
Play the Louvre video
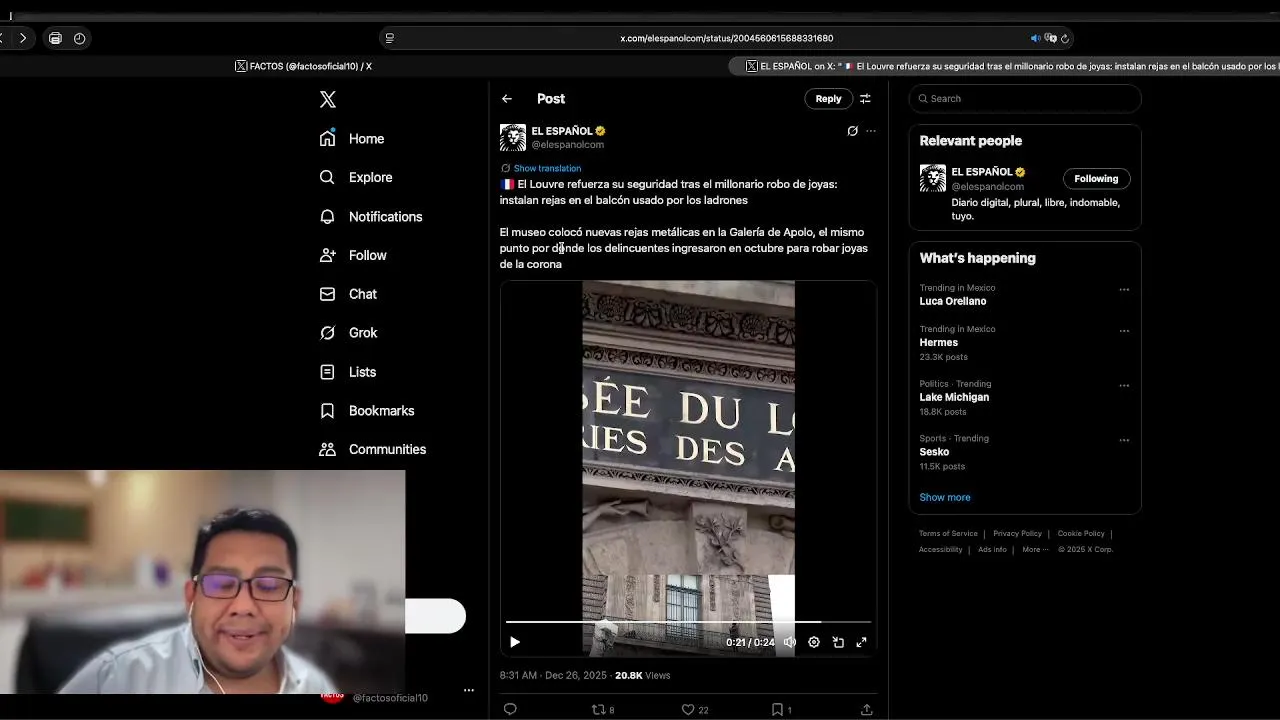515,642
